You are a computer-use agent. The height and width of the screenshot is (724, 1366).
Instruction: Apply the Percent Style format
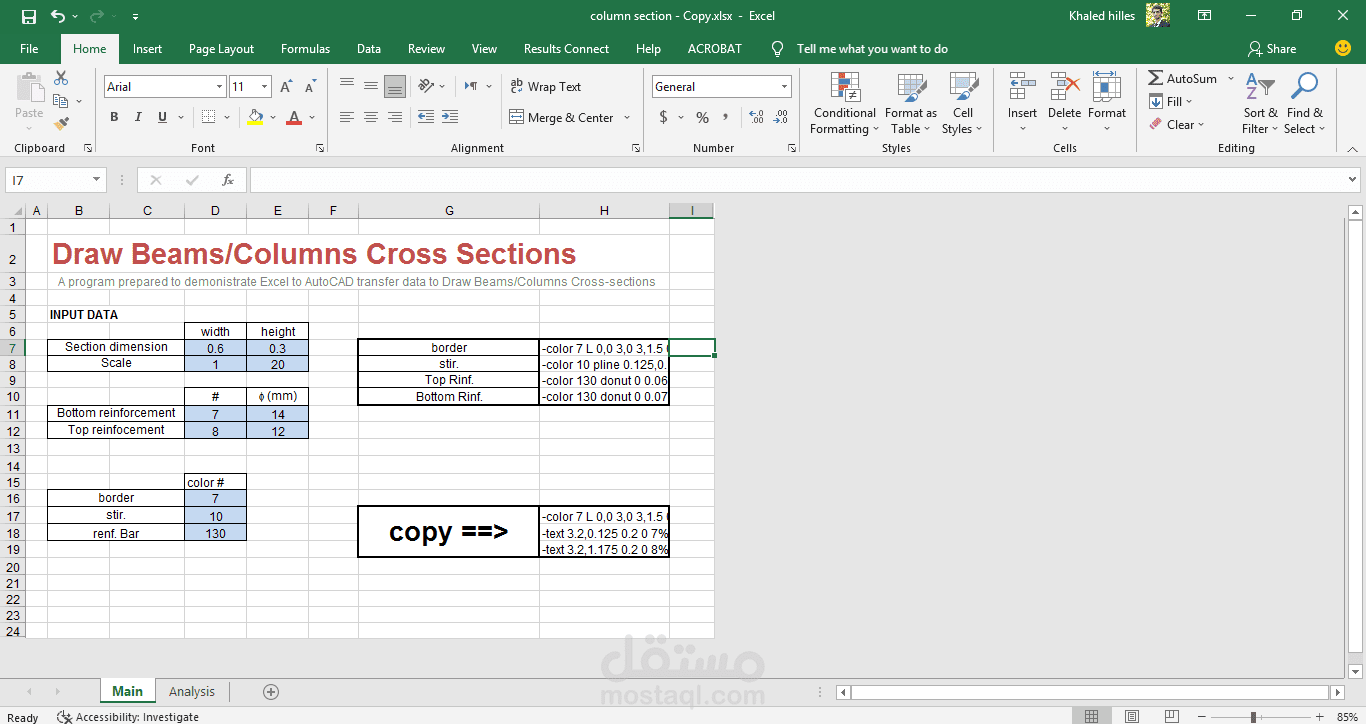pos(702,117)
